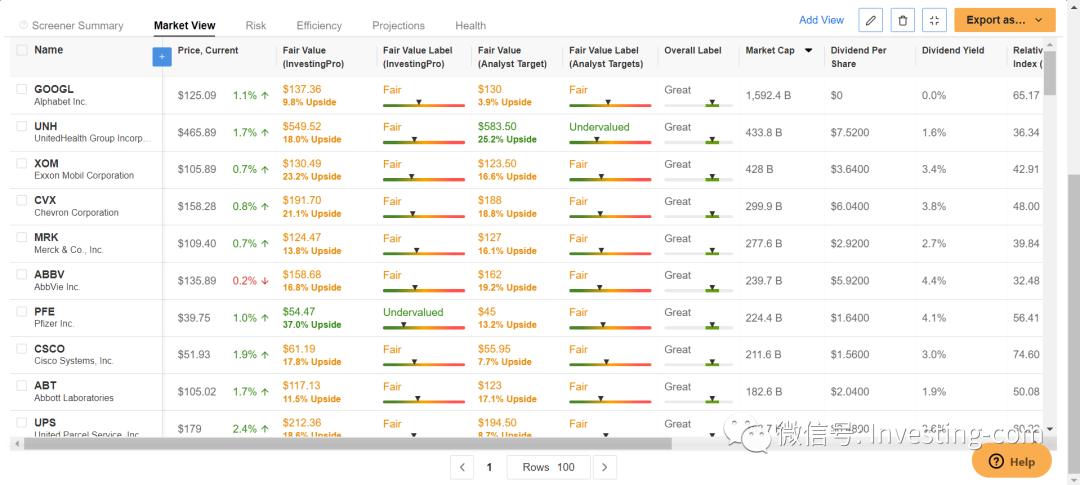Click Pfizer Inc. company name

54,324
